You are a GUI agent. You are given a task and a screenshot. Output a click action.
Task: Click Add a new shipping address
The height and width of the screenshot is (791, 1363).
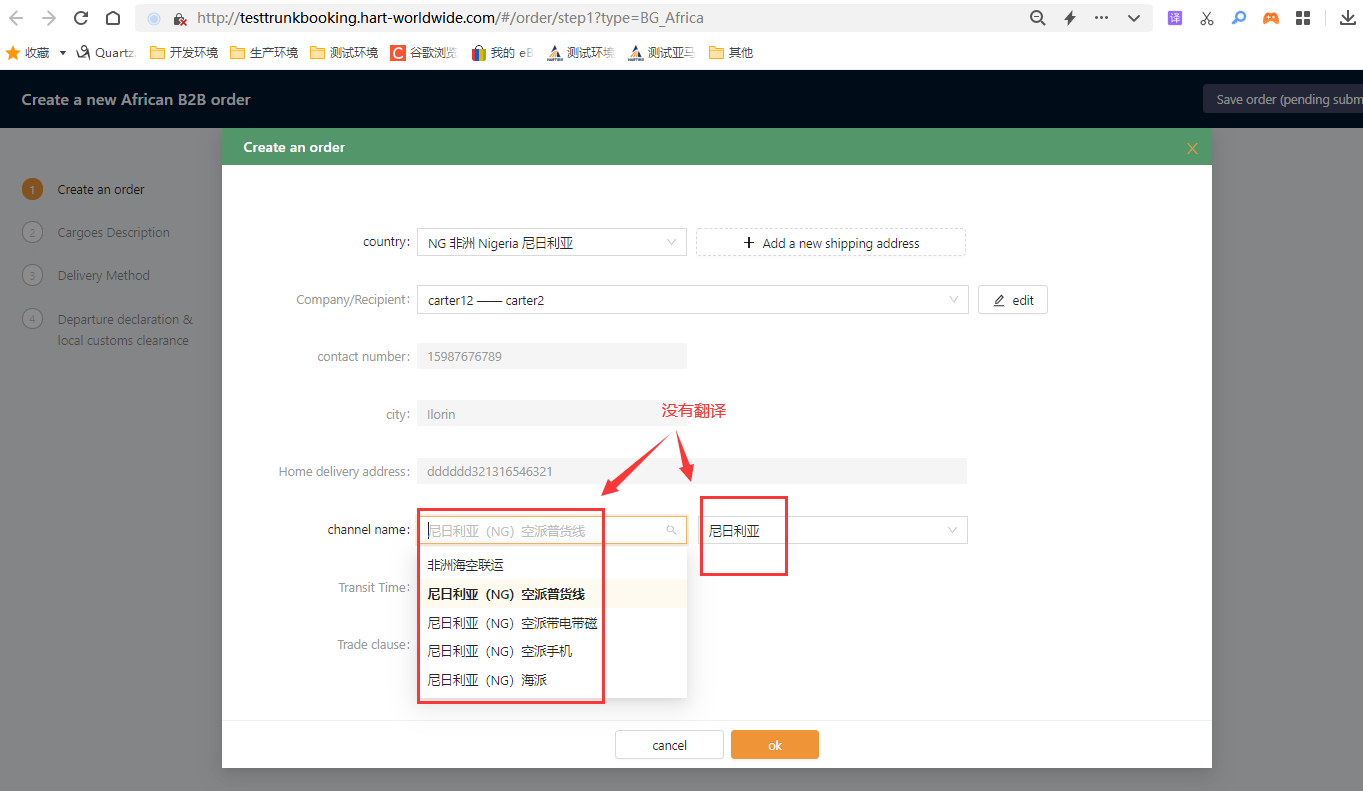click(x=830, y=243)
